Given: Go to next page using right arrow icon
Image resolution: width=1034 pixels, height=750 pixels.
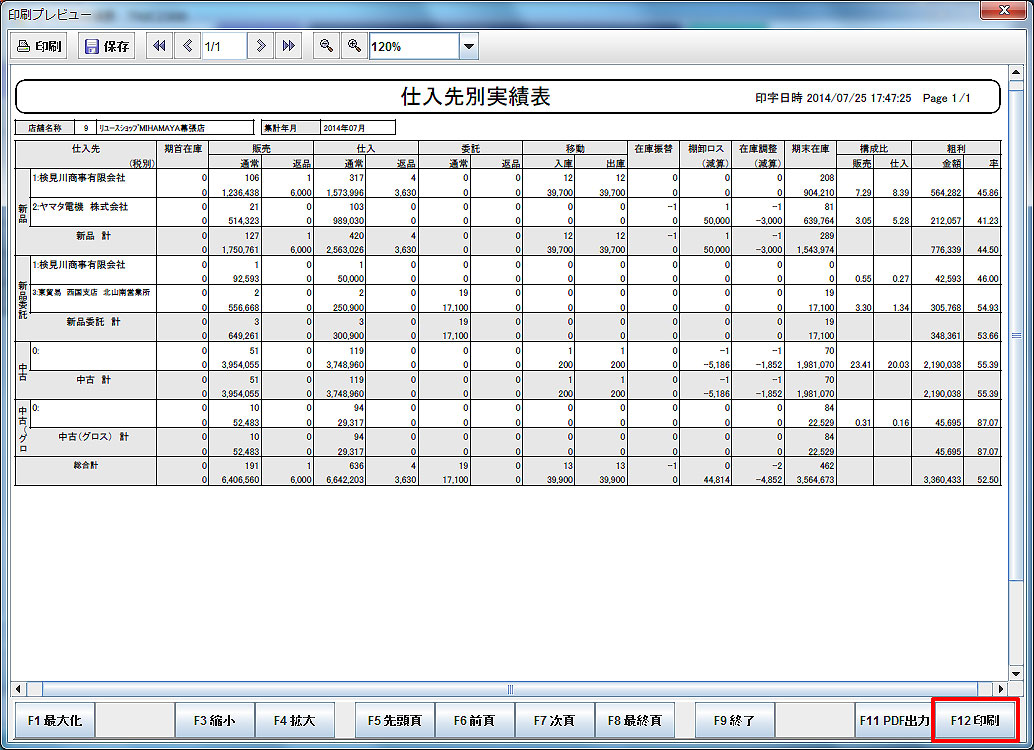Looking at the screenshot, I should 260,46.
